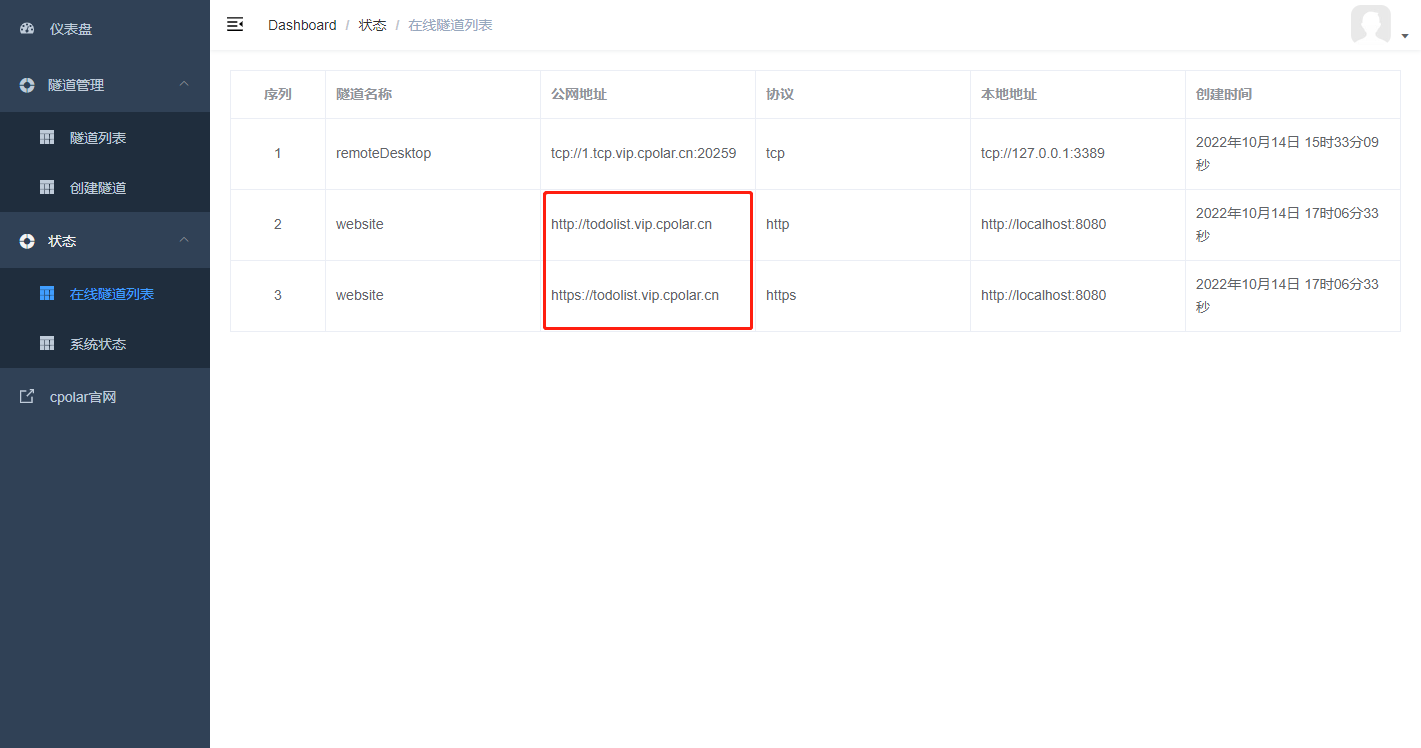The height and width of the screenshot is (748, 1421).
Task: Open the user account dropdown arrow
Action: tap(1405, 33)
